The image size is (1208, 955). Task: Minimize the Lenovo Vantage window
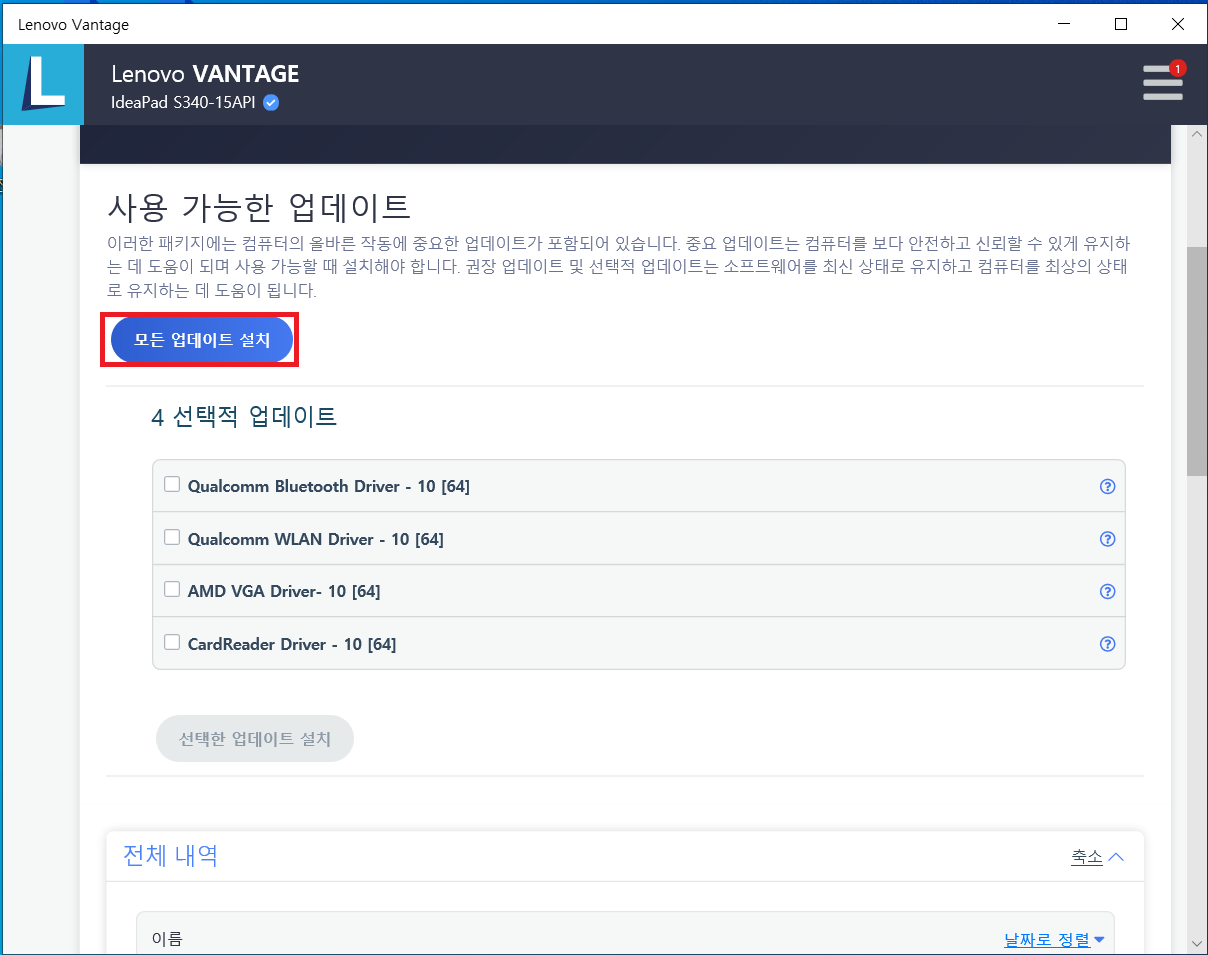click(1065, 23)
